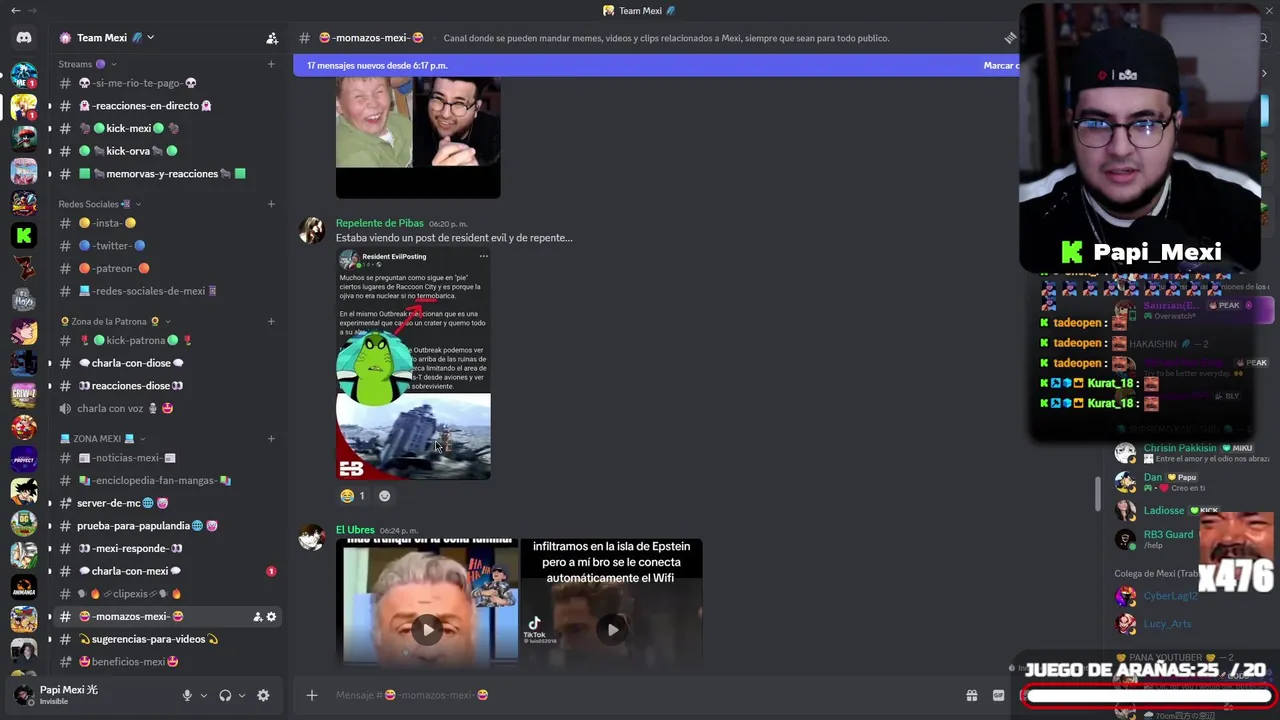This screenshot has width=1280, height=720.
Task: Open Repelente de Pibas avatar
Action: (312, 230)
